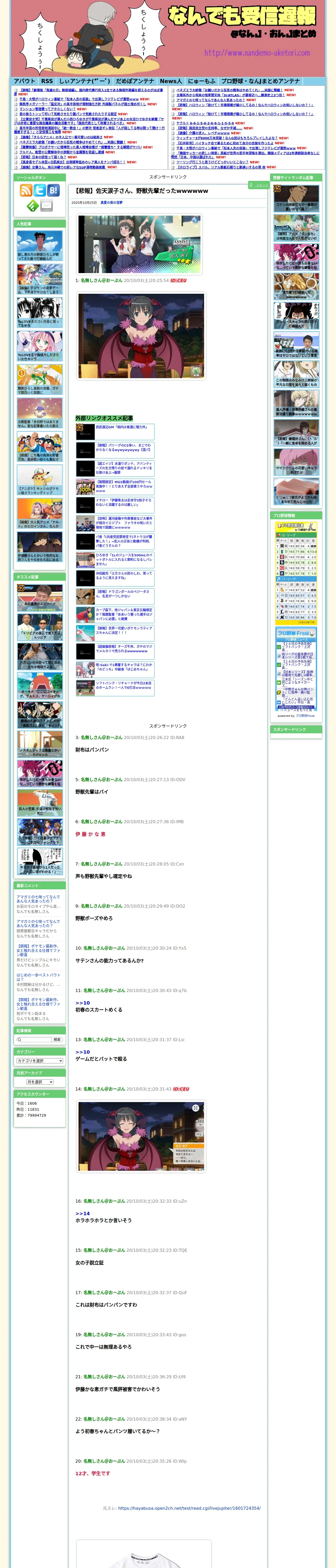
Task: Open the だめぽアンテナ navigation tab
Action: tap(135, 81)
